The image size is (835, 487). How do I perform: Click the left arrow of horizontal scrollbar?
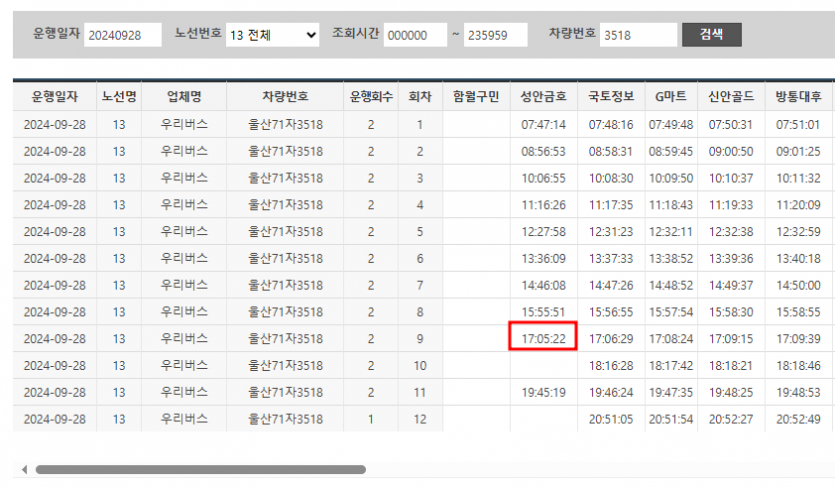pyautogui.click(x=24, y=469)
